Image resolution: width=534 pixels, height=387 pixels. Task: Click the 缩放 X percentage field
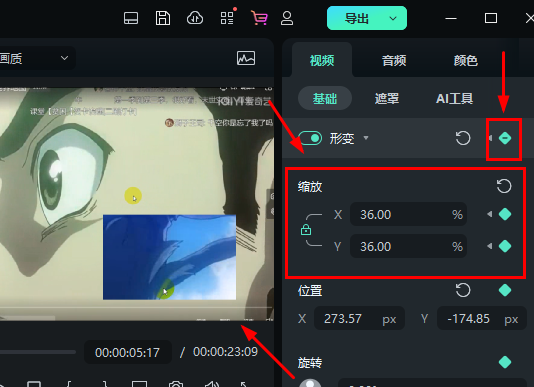[408, 214]
